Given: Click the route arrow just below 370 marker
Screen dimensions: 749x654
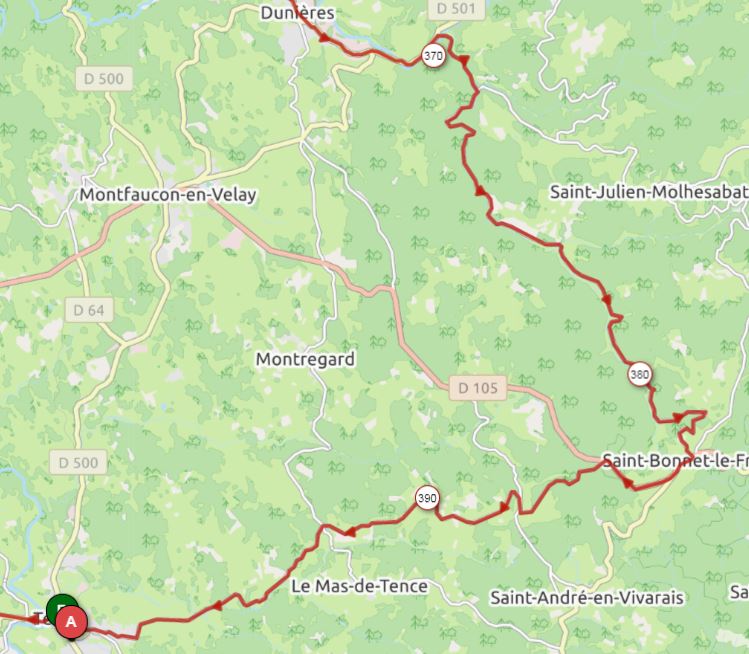Looking at the screenshot, I should (x=464, y=60).
